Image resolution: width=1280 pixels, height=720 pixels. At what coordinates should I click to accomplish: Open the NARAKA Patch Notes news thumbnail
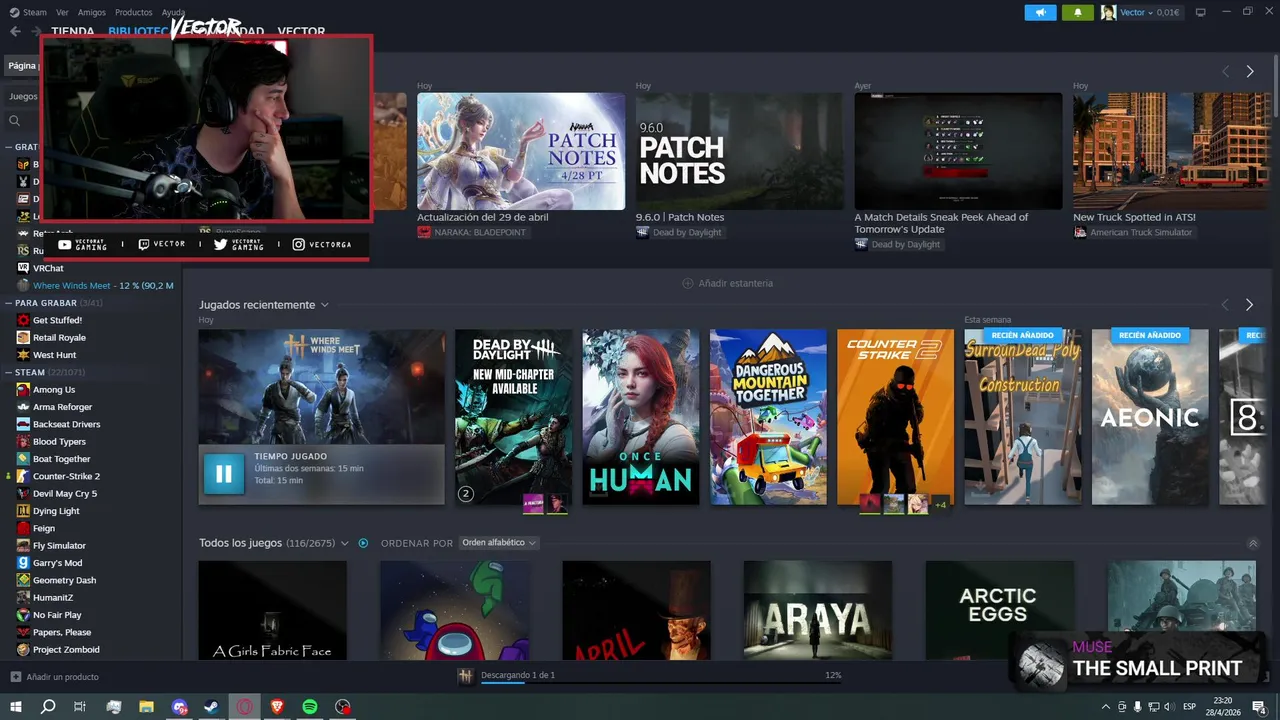pos(521,151)
